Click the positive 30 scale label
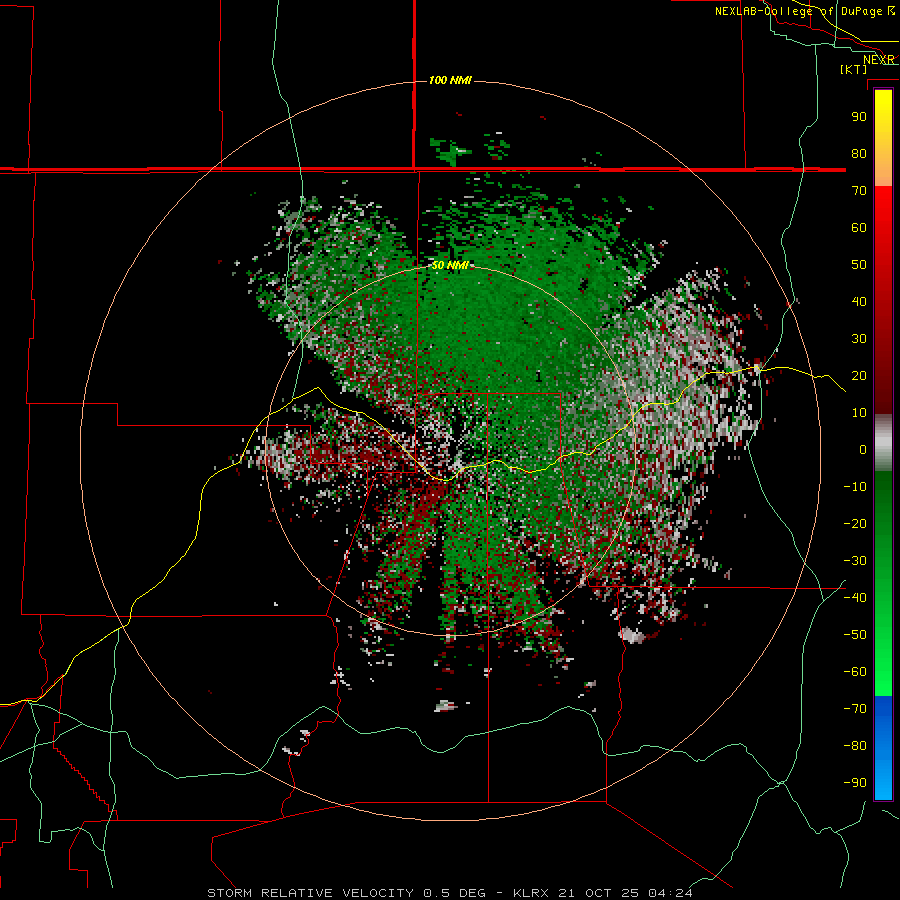Image resolution: width=900 pixels, height=900 pixels. pyautogui.click(x=859, y=339)
